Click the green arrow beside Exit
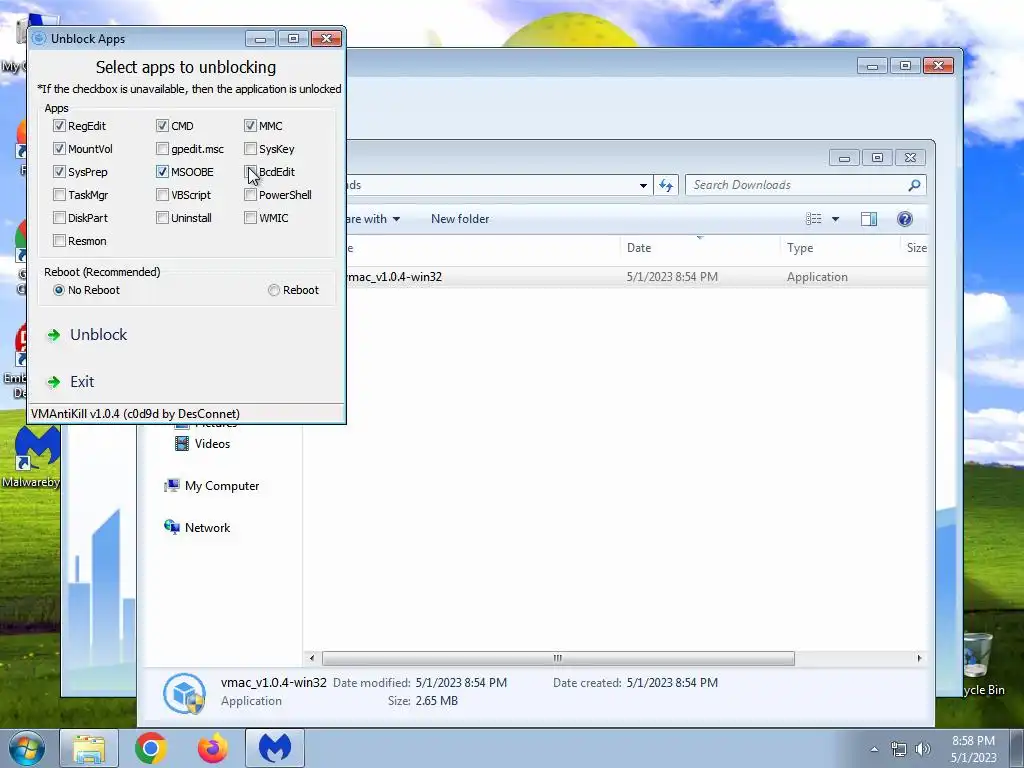The height and width of the screenshot is (768, 1024). tap(54, 382)
